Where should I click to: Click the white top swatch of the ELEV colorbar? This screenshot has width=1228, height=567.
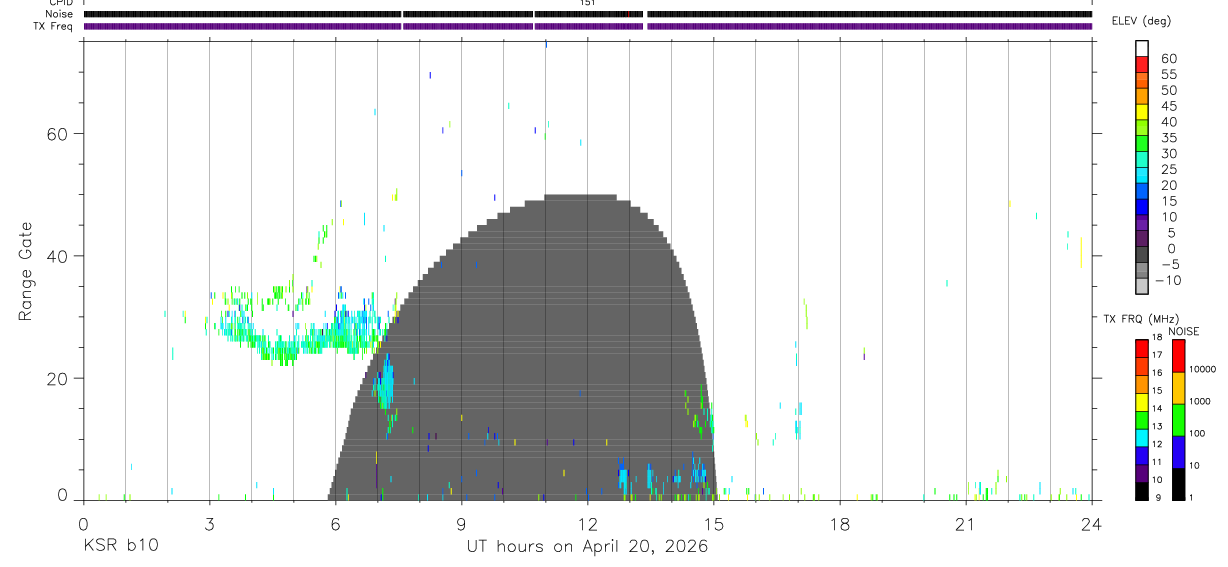1142,48
